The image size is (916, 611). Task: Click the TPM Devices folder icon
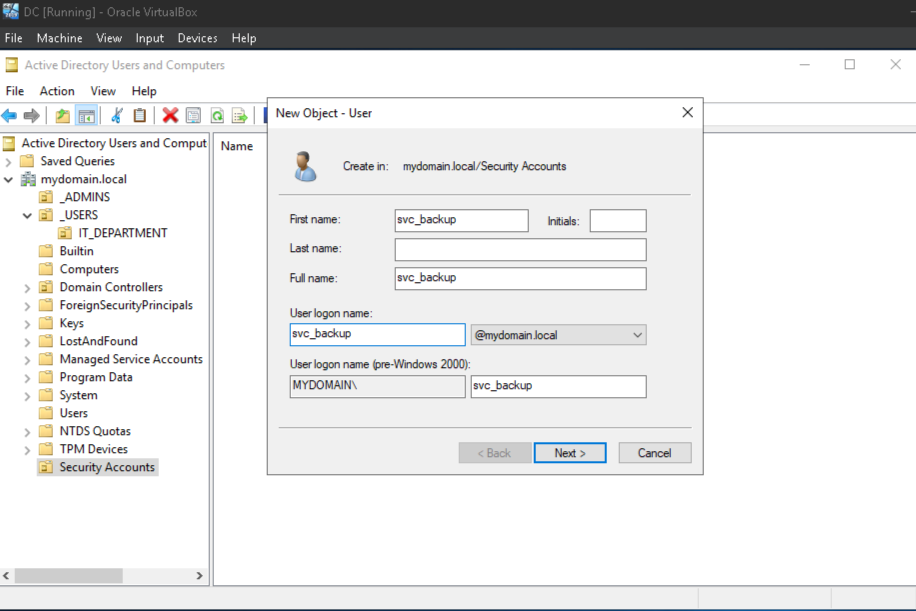[x=46, y=449]
